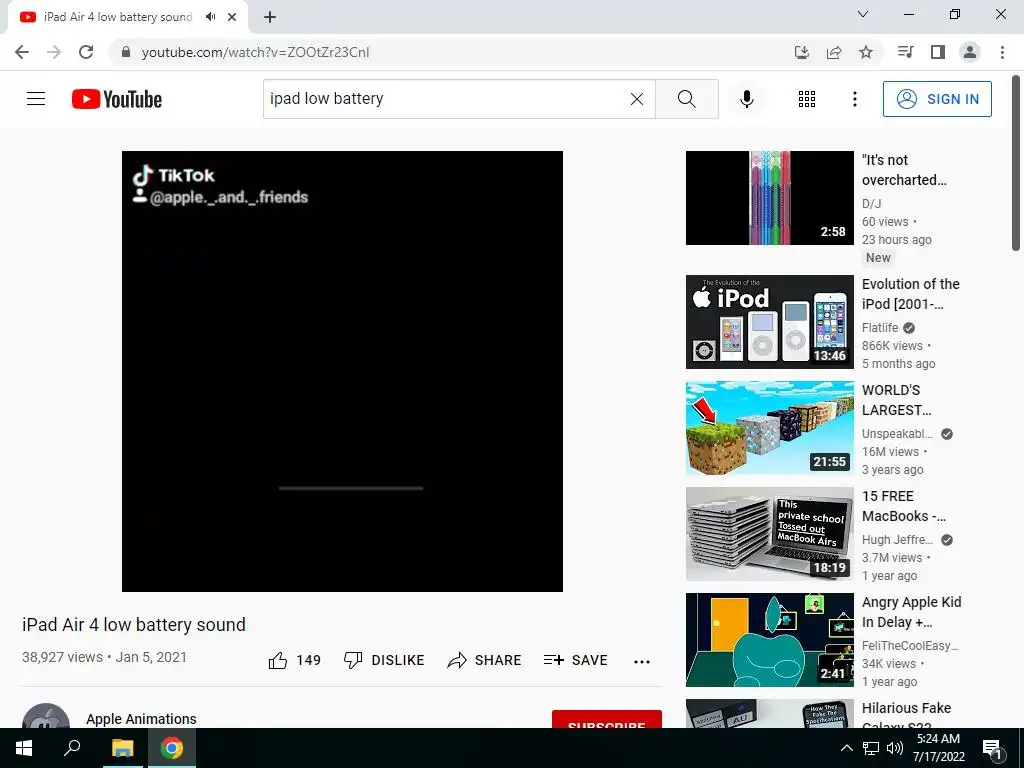This screenshot has width=1024, height=768.
Task: Open 15 FREE MacBooks video thumbnail
Action: coord(769,534)
